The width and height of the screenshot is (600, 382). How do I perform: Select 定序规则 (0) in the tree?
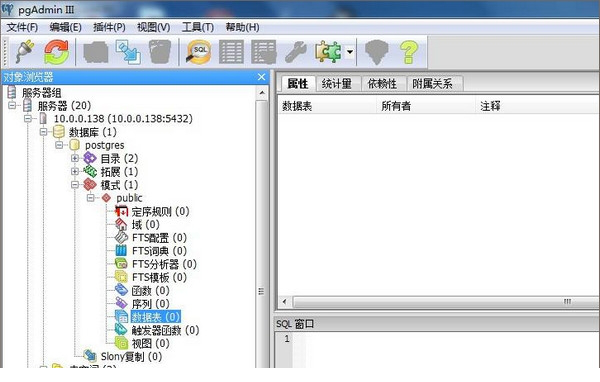[160, 211]
